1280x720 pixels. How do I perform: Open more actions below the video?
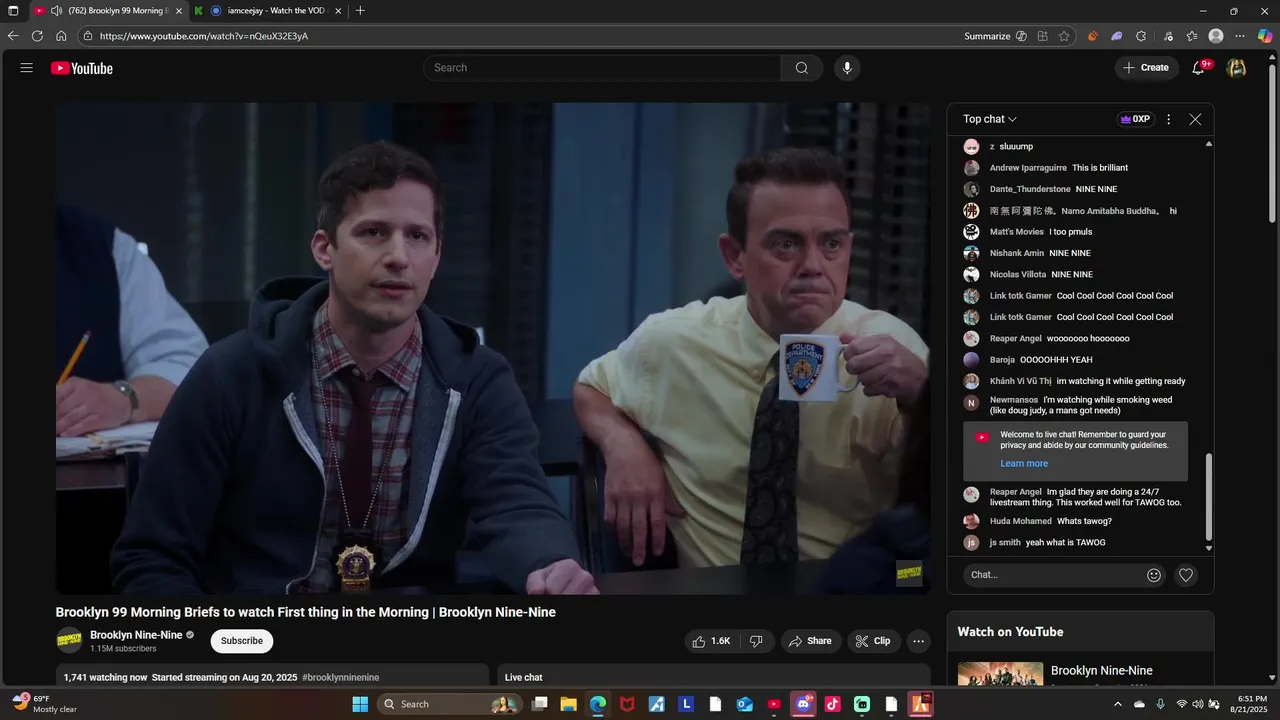(x=918, y=641)
